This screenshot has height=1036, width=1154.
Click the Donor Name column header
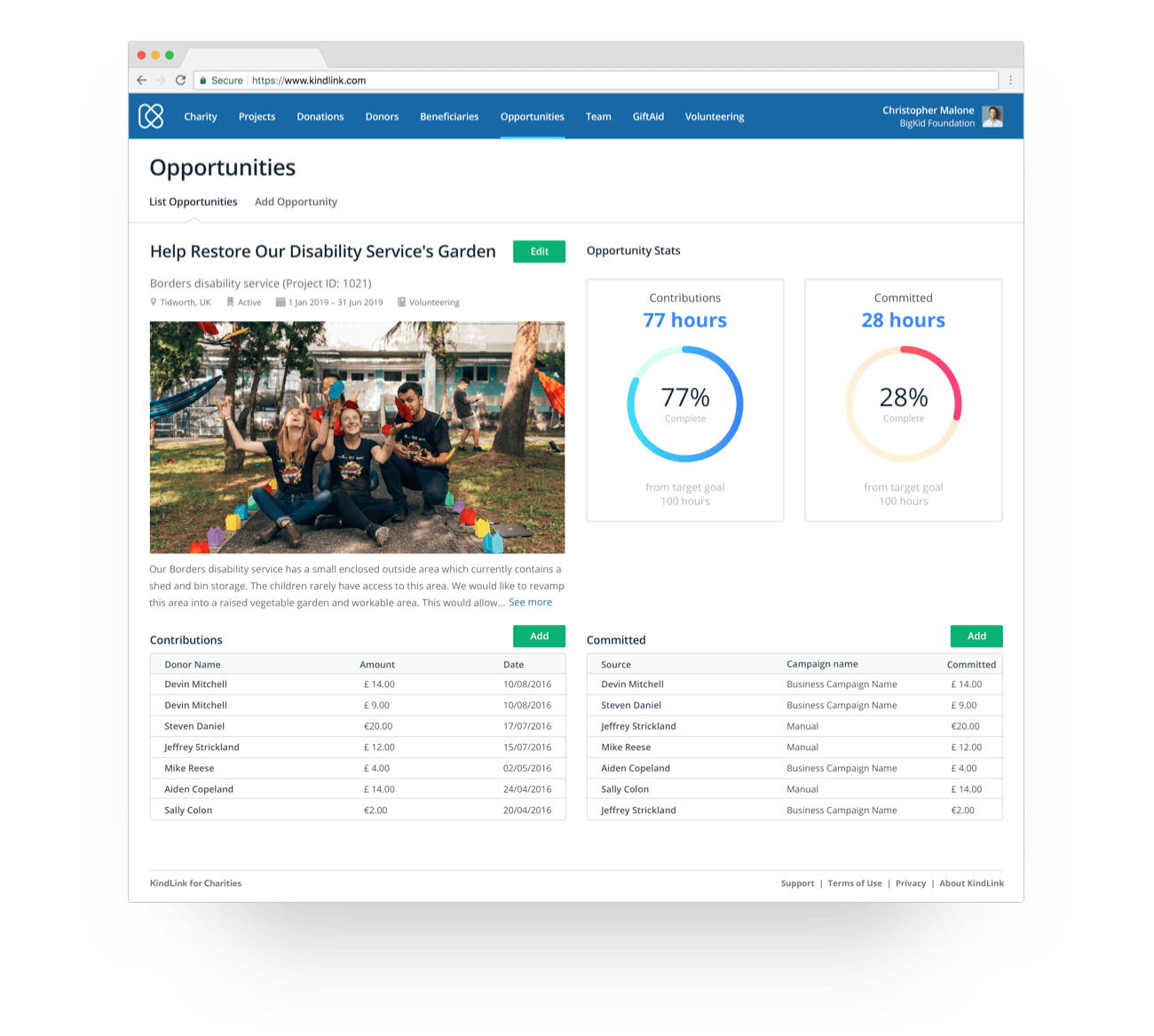coord(193,664)
